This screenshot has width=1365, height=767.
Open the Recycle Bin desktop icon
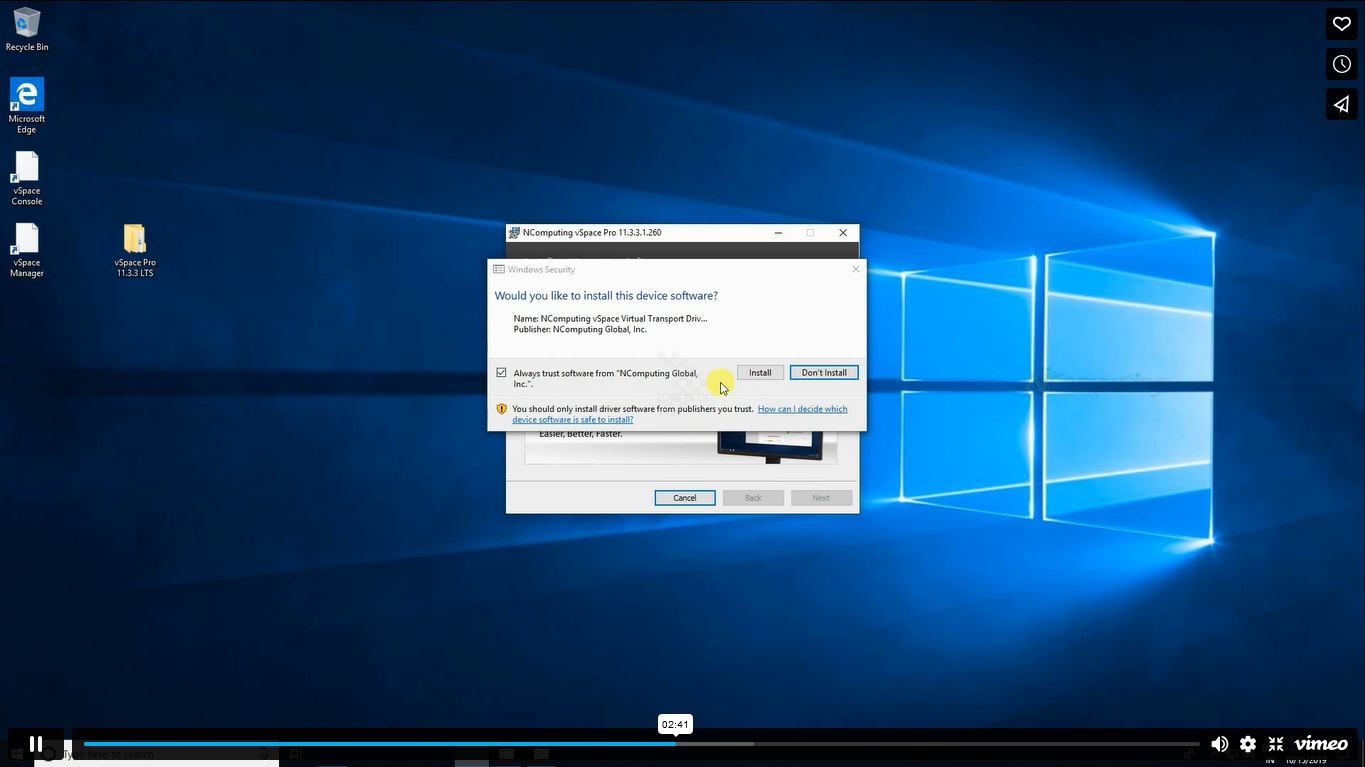click(27, 29)
